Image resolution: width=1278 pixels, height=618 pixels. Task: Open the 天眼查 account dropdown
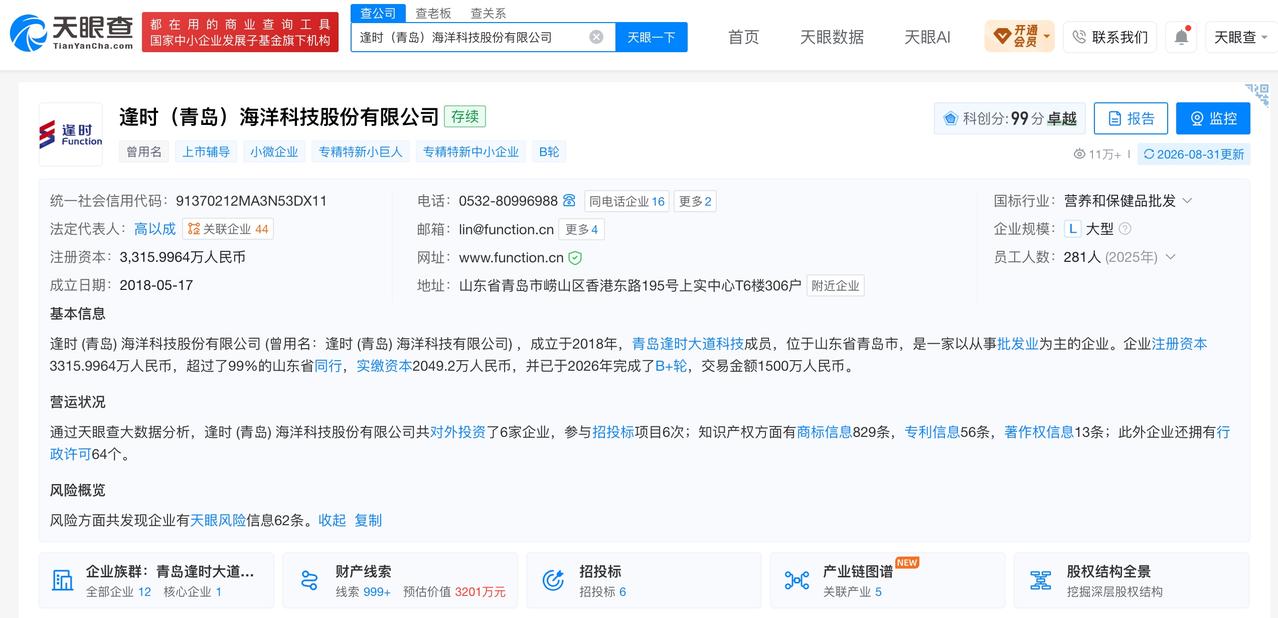point(1242,37)
